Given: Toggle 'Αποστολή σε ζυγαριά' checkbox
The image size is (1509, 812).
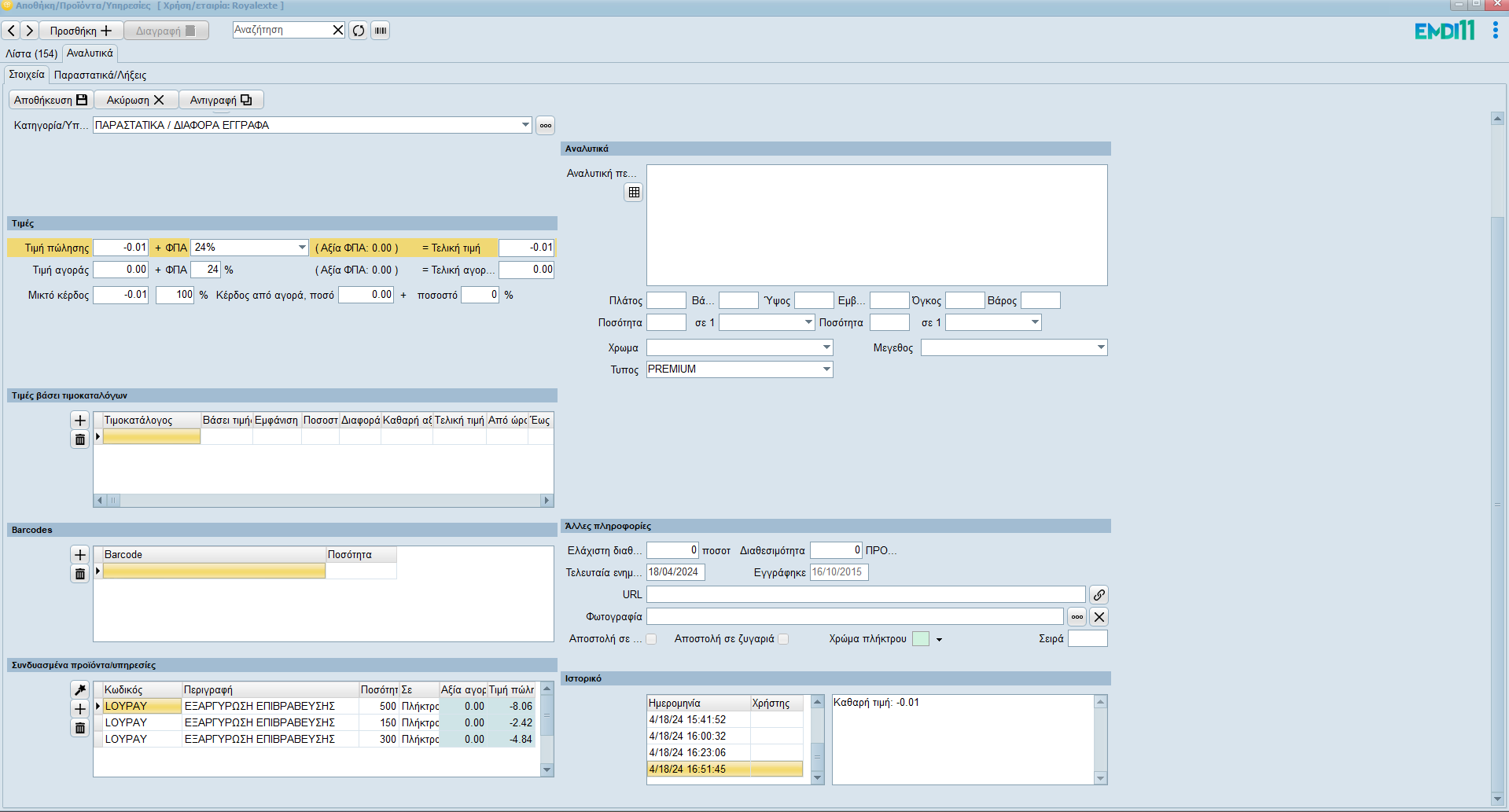Looking at the screenshot, I should 783,639.
